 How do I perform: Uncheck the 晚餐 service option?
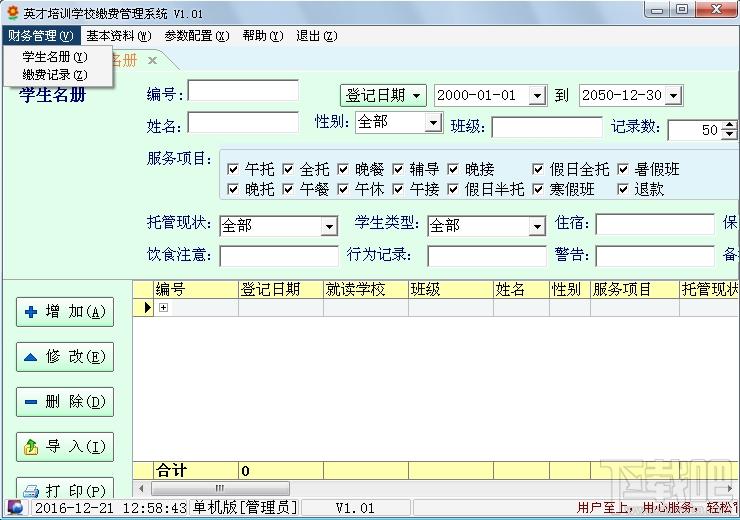coord(343,169)
